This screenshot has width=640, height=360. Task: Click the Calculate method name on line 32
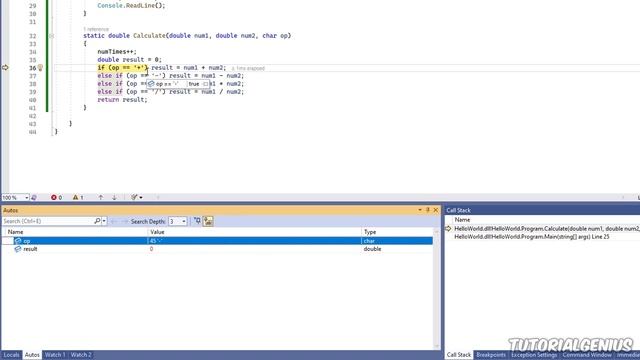(149, 36)
